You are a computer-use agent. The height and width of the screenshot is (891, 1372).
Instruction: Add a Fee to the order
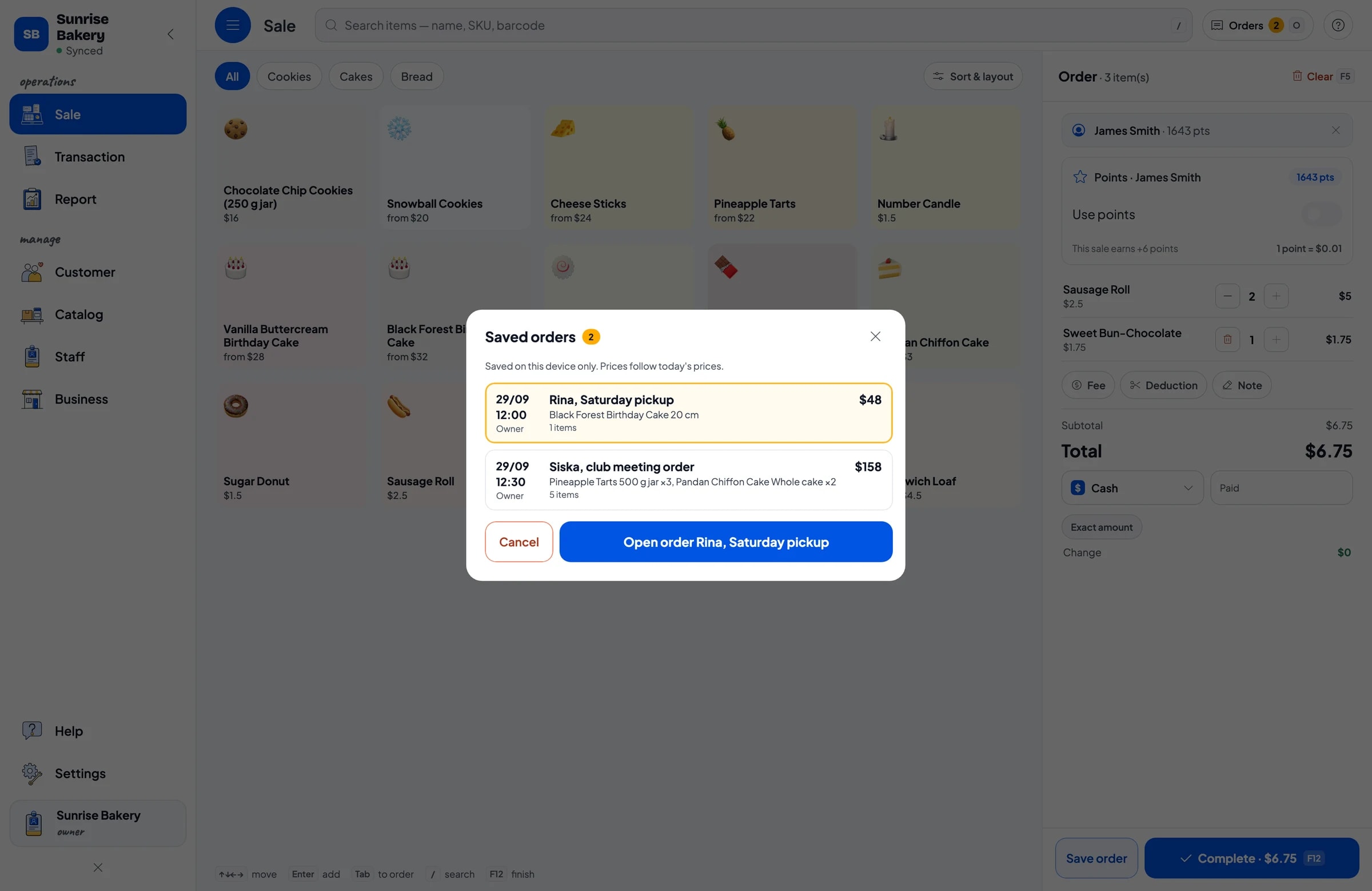tap(1088, 385)
